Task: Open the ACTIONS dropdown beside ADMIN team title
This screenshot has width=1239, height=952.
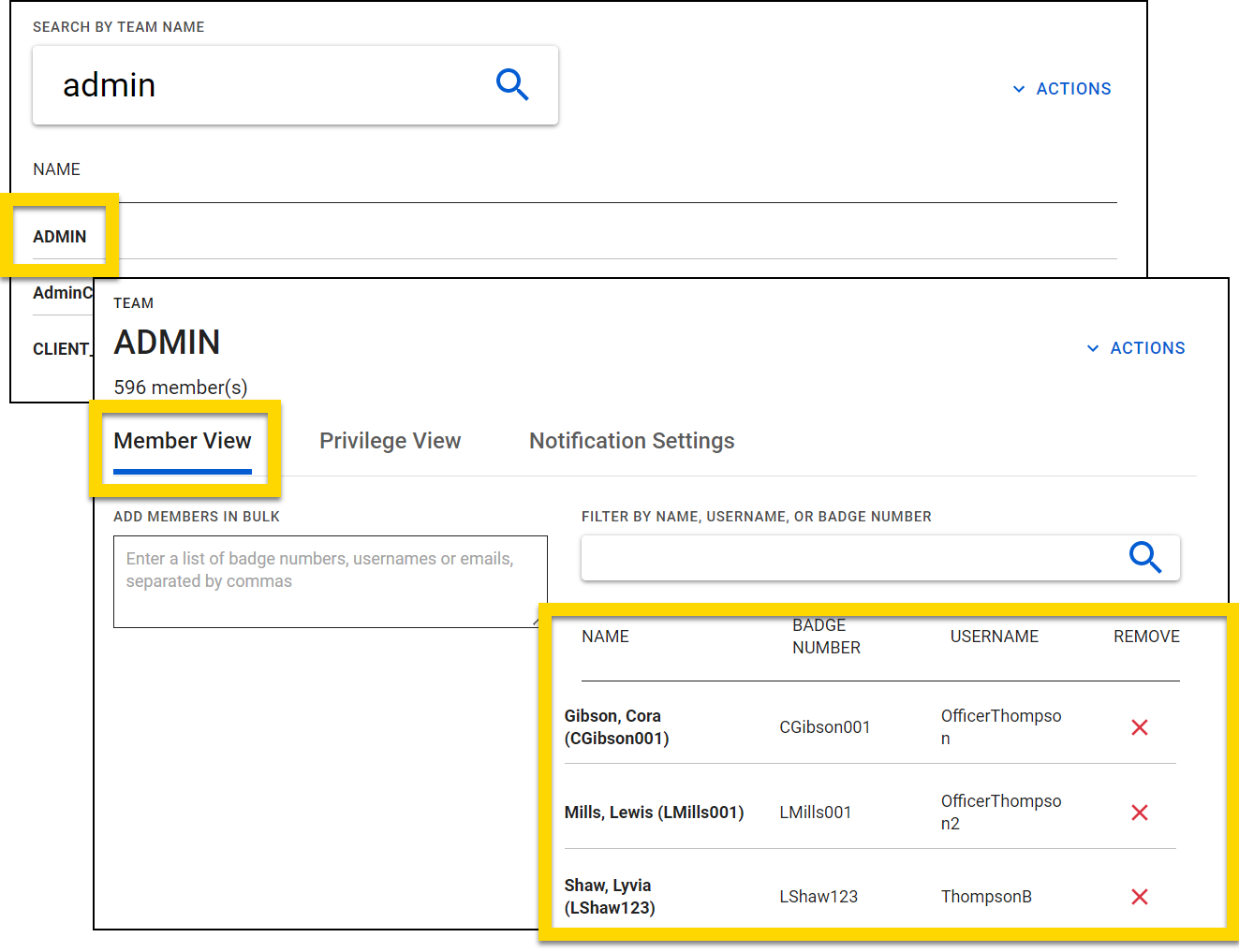Action: pyautogui.click(x=1136, y=348)
